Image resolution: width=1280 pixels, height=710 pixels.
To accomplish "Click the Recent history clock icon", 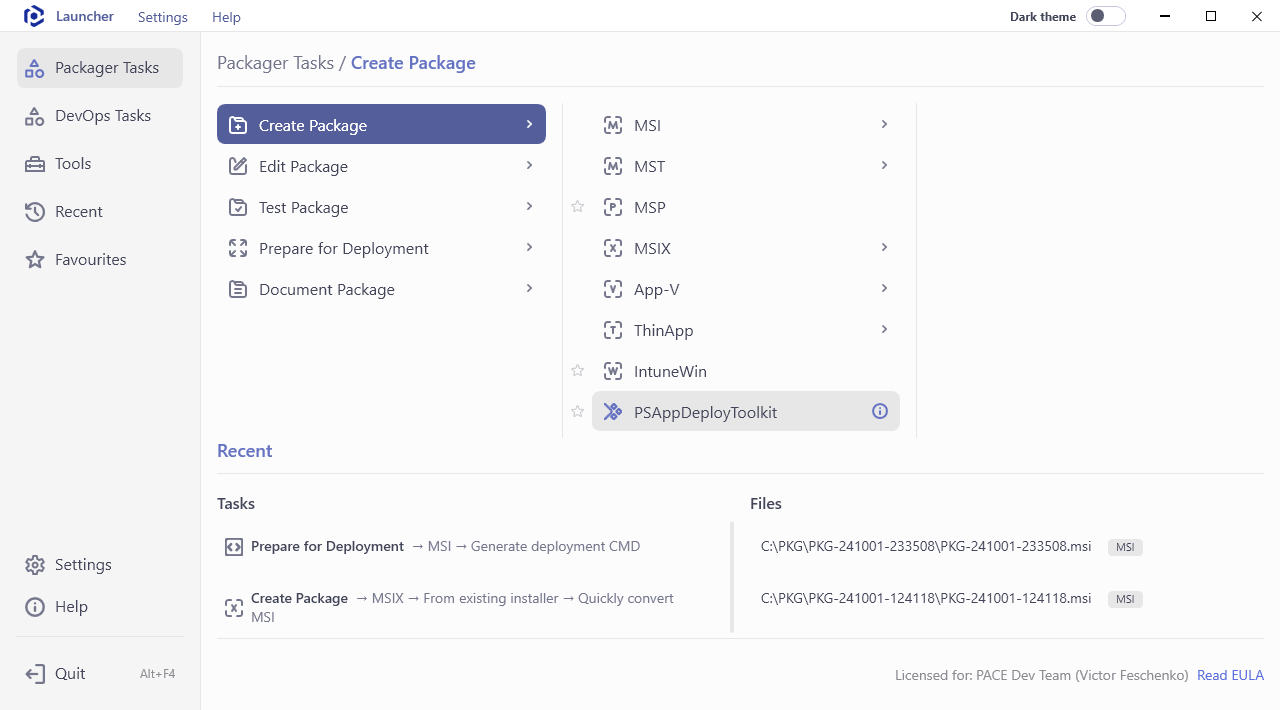I will click(x=35, y=212).
